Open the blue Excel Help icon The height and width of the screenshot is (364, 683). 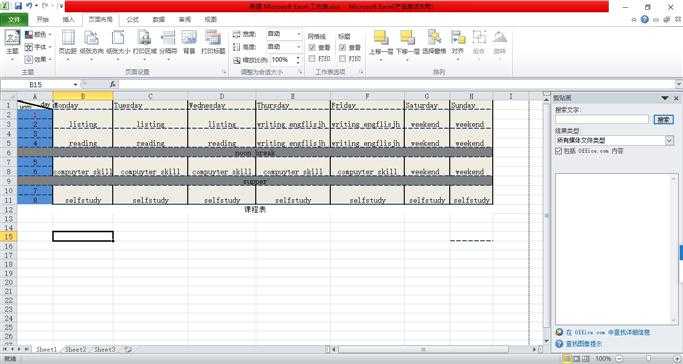click(645, 20)
